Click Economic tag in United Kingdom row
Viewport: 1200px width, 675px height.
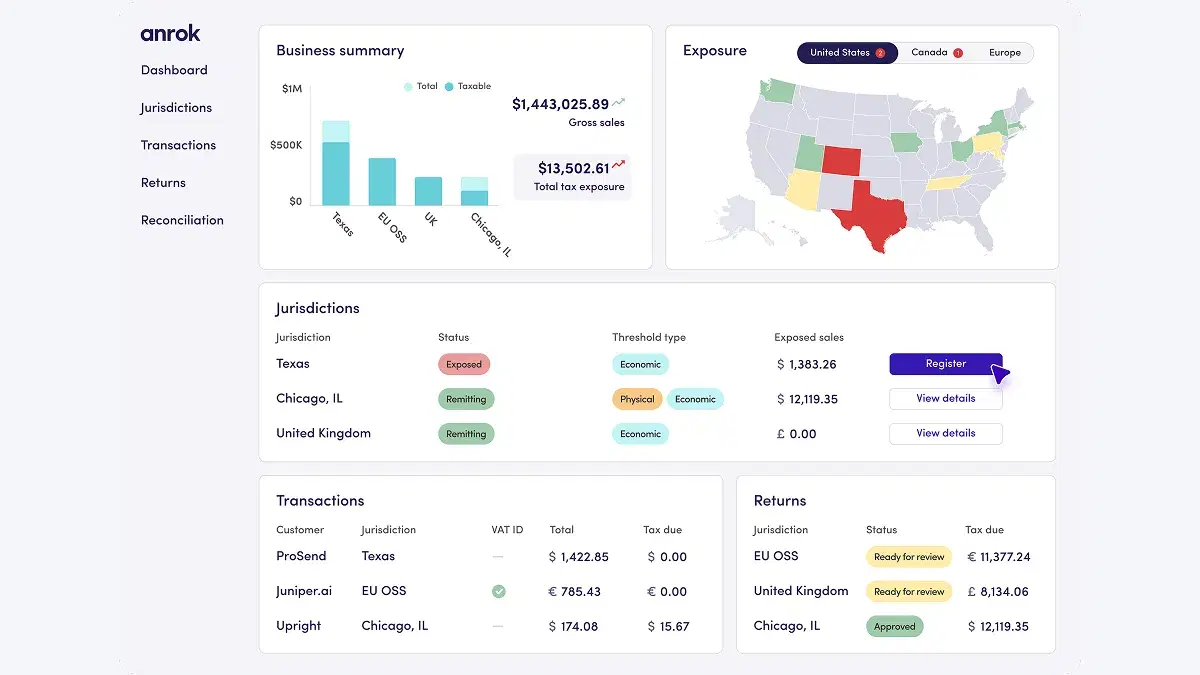coord(640,434)
